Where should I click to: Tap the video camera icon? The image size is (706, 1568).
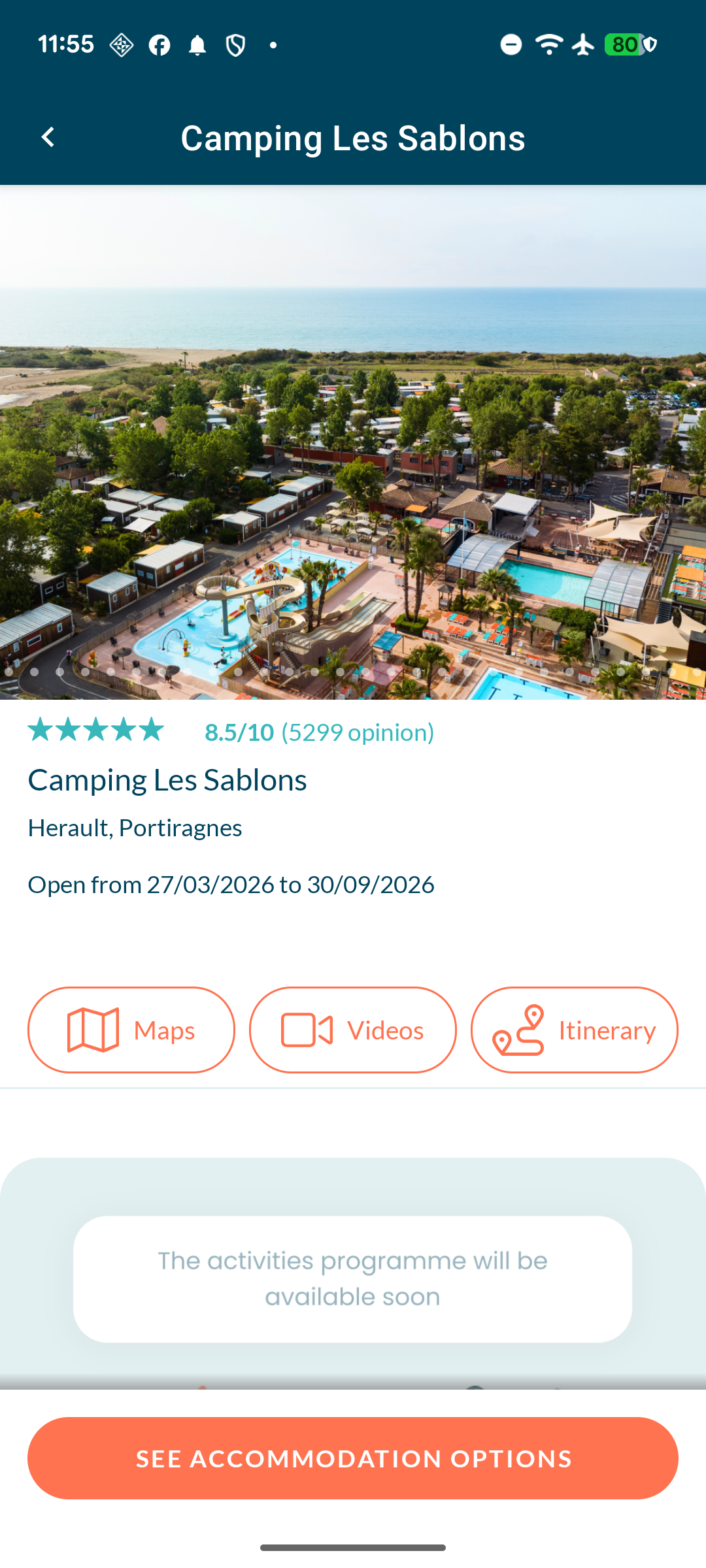307,1030
